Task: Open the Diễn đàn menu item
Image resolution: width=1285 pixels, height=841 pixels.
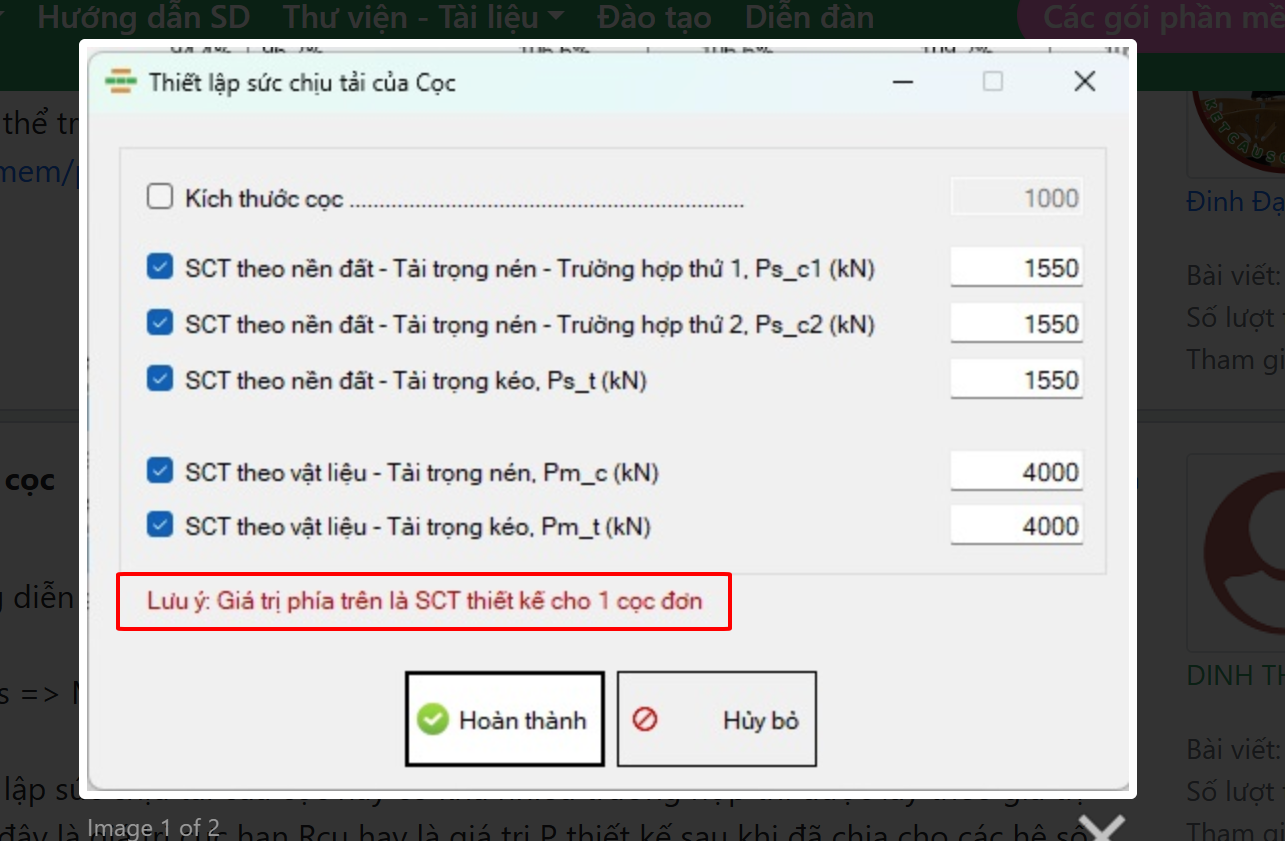Action: 809,17
